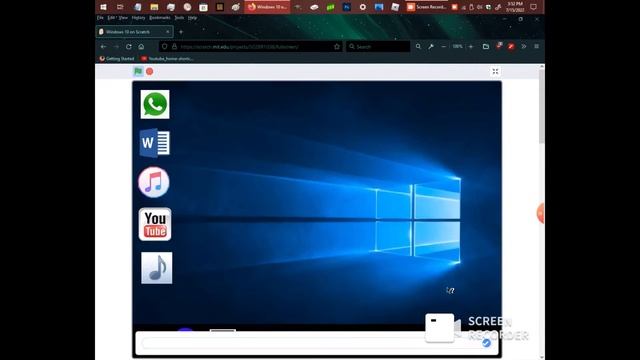The image size is (640, 360).
Task: Click the folder icon in Firefox toolbar
Action: pyautogui.click(x=486, y=47)
